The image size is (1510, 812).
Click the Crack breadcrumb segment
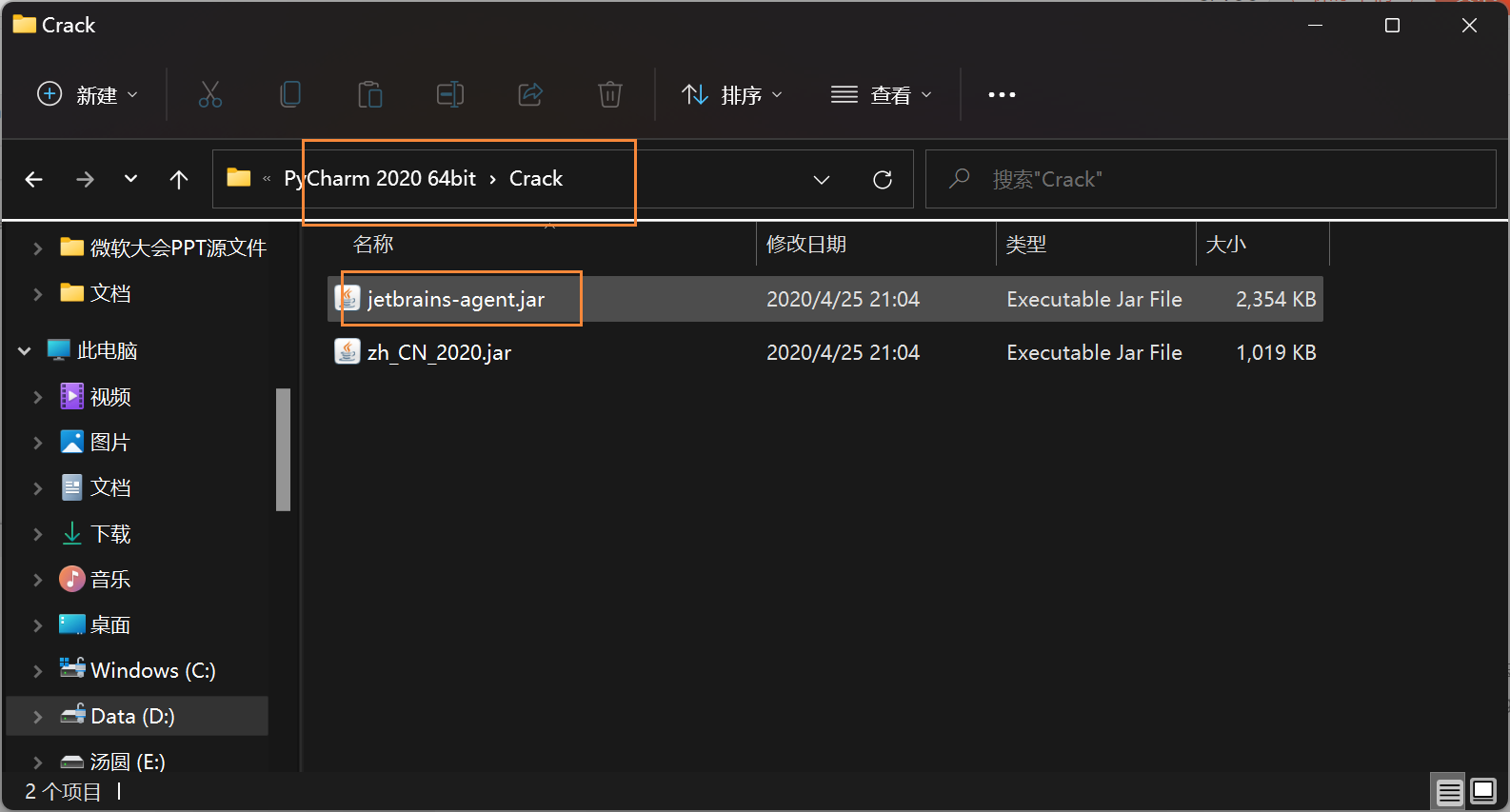(x=536, y=179)
